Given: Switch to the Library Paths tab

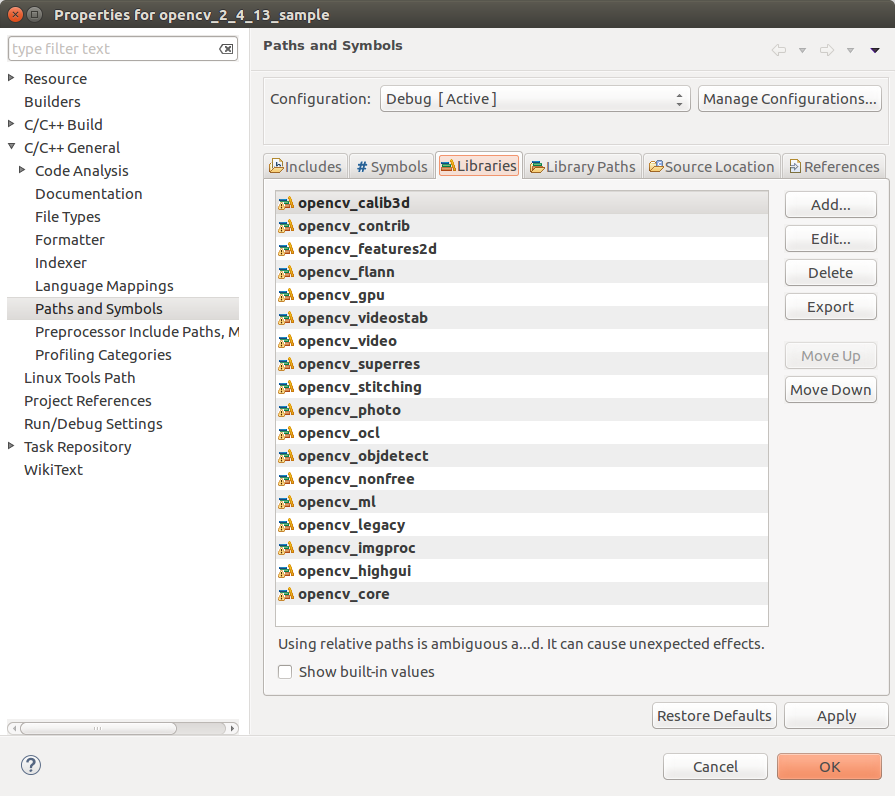Looking at the screenshot, I should (582, 166).
